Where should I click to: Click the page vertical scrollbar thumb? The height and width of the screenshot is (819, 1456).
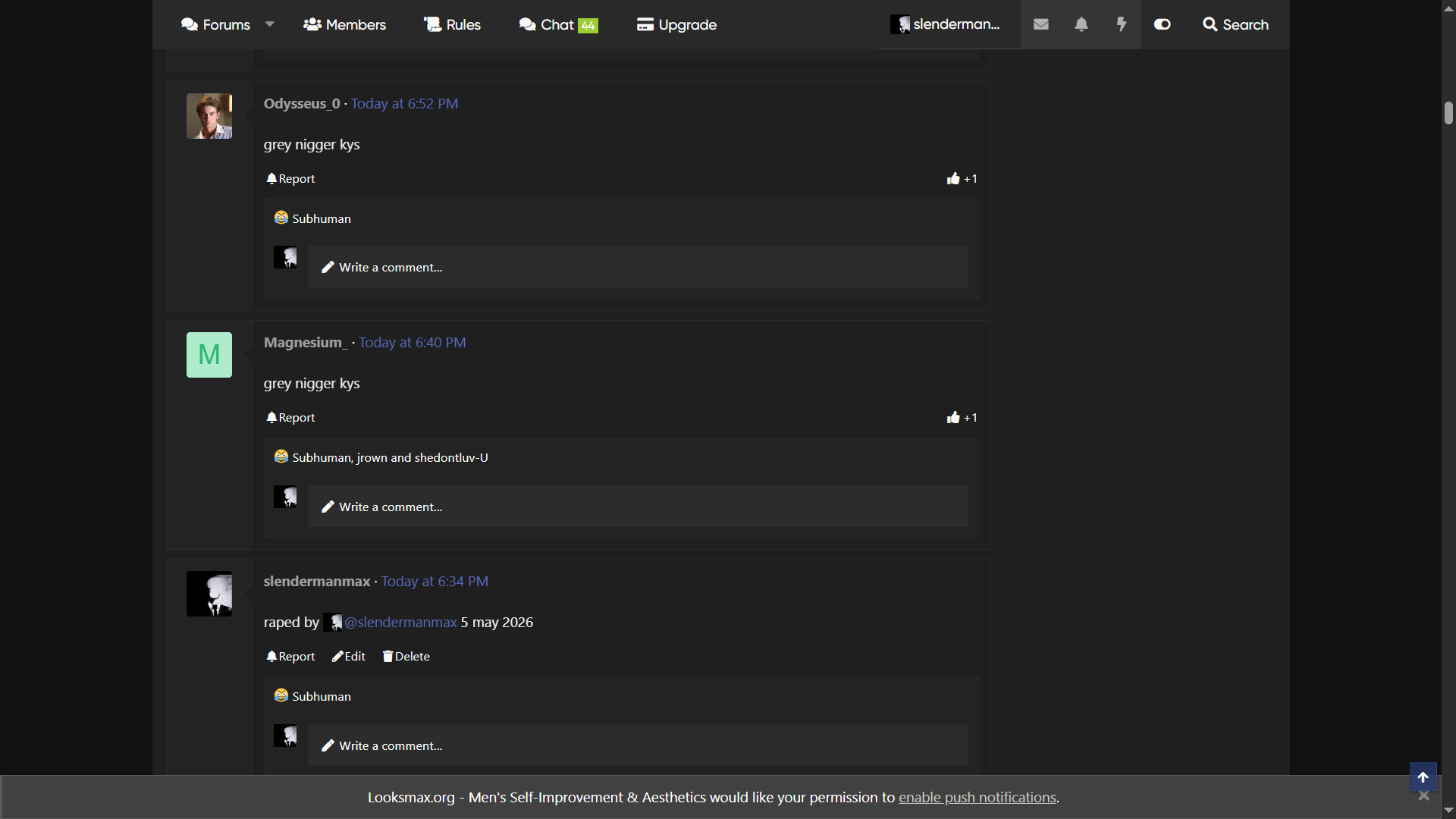1448,113
